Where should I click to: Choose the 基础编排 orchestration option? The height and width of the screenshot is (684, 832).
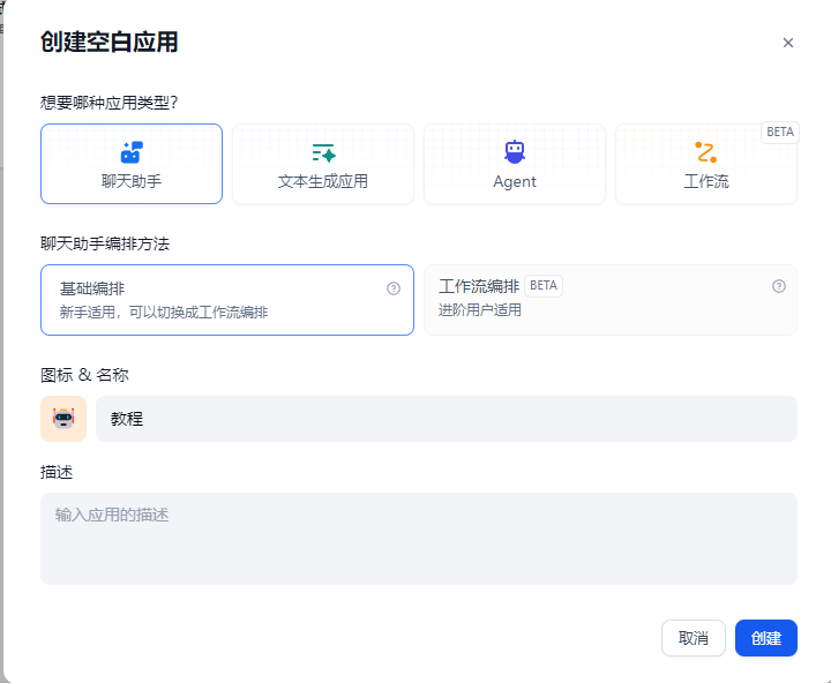point(225,299)
